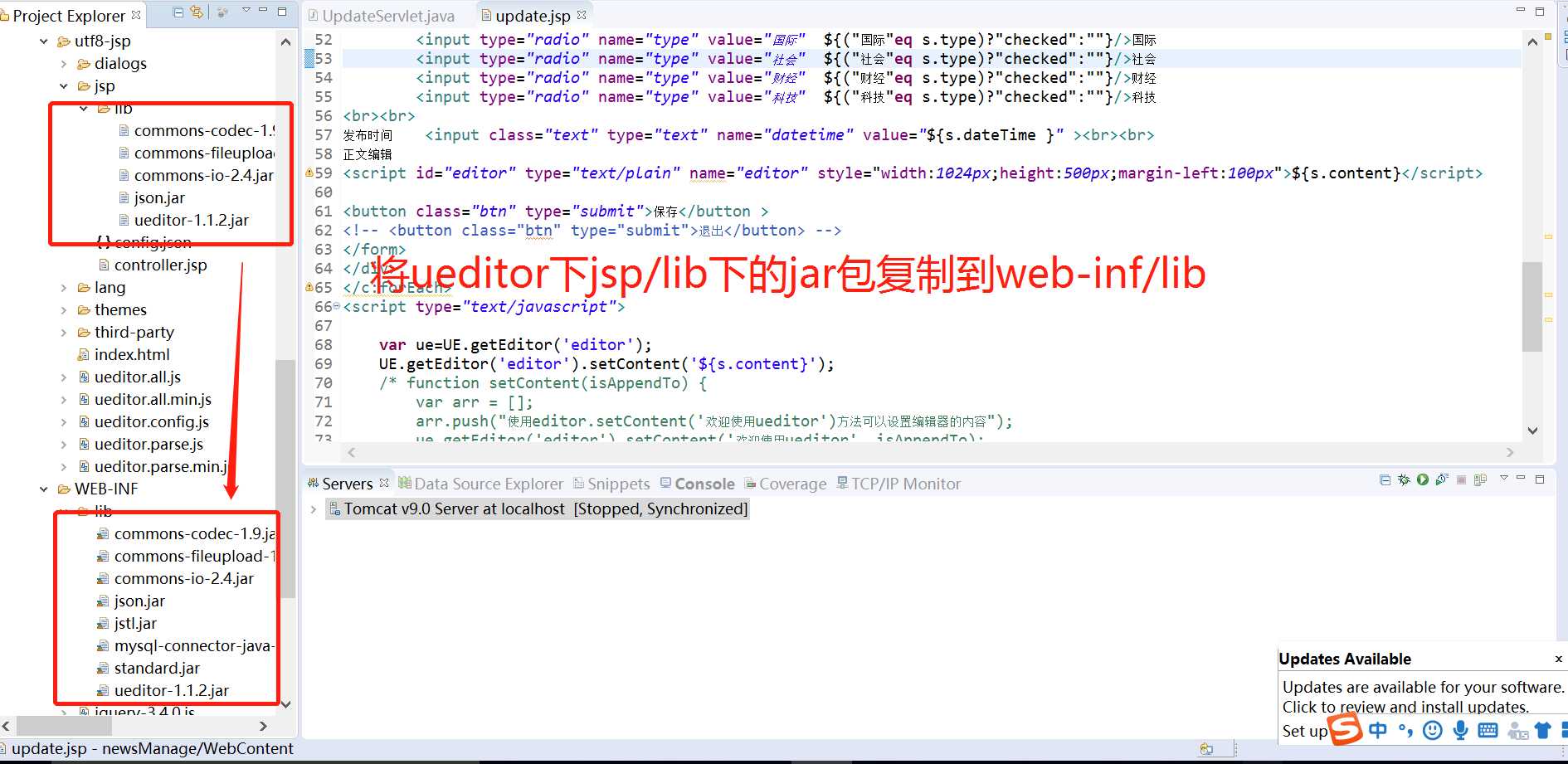Open Sogou emoji panel
1568x764 pixels.
(1433, 730)
